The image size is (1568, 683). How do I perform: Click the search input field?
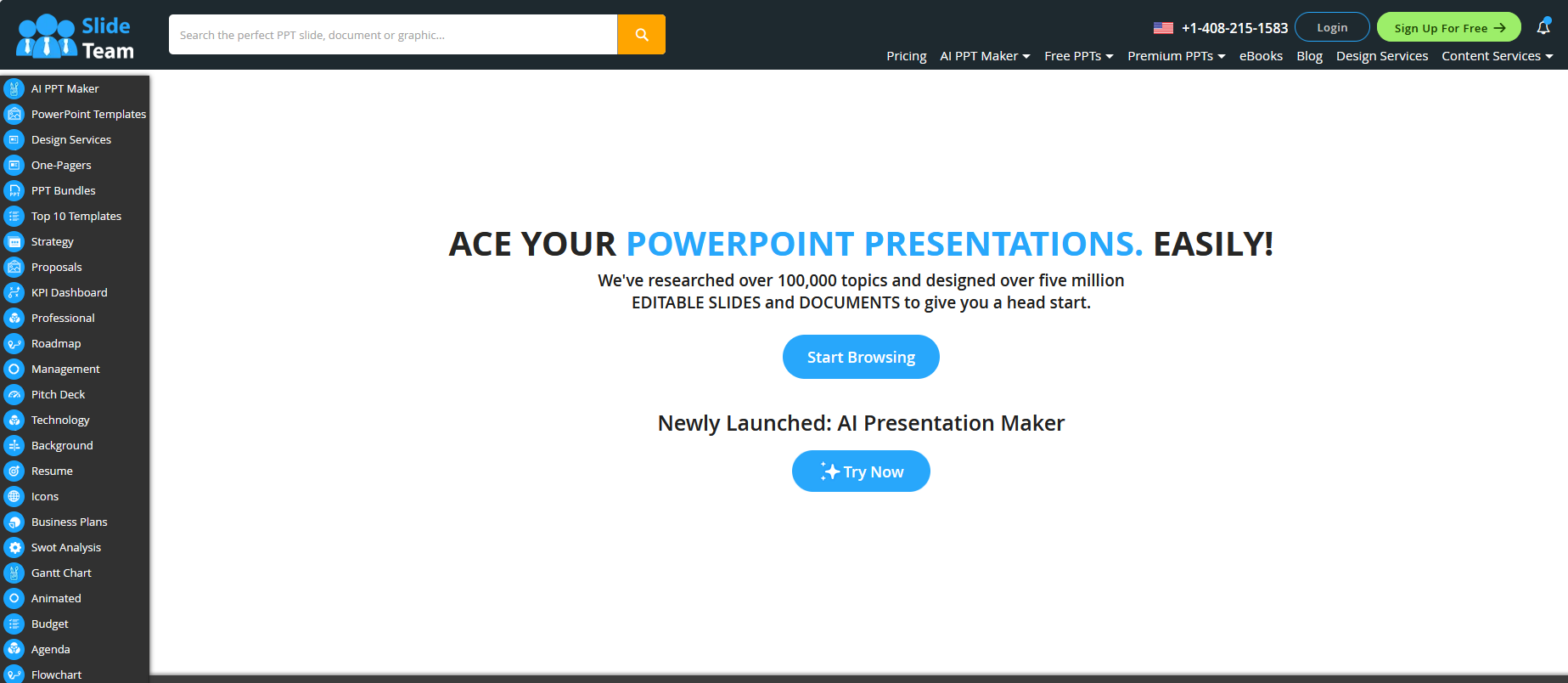pyautogui.click(x=393, y=35)
